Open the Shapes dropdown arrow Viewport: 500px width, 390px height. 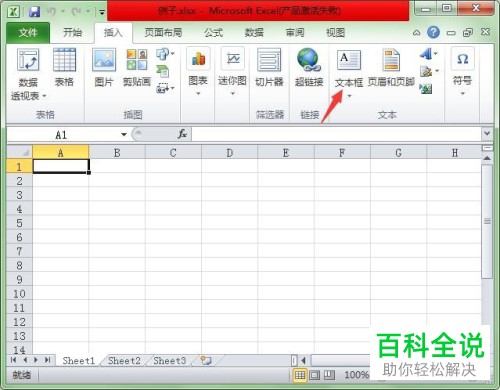(173, 53)
